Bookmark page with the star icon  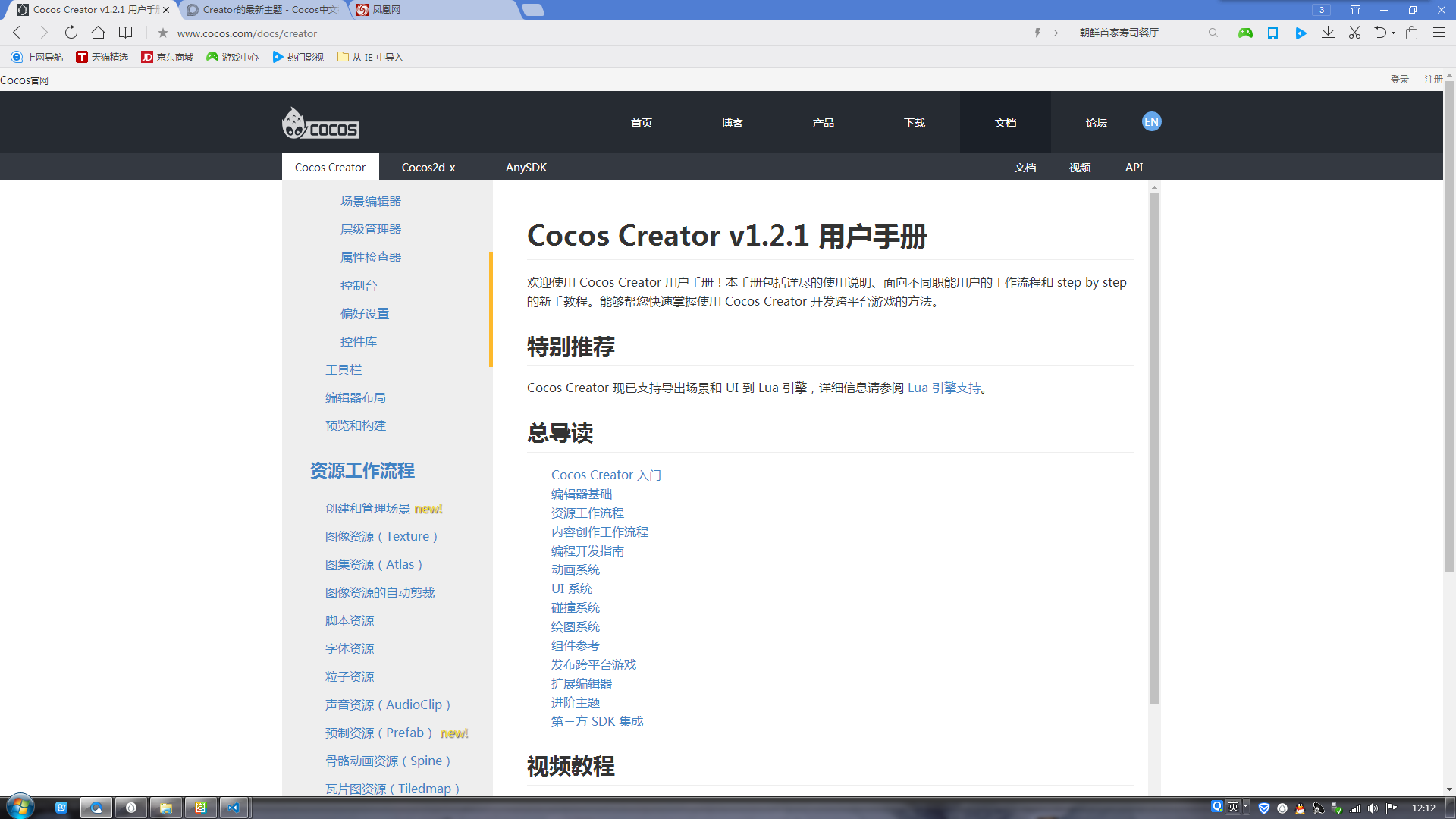tap(162, 33)
